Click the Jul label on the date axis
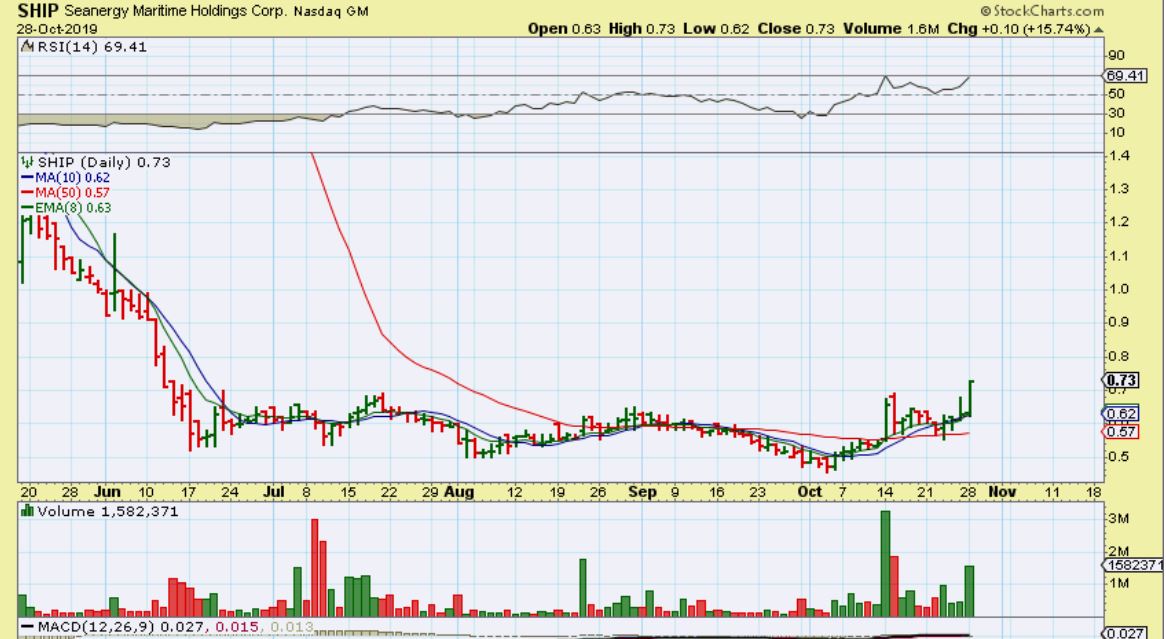The height and width of the screenshot is (639, 1166). 274,492
